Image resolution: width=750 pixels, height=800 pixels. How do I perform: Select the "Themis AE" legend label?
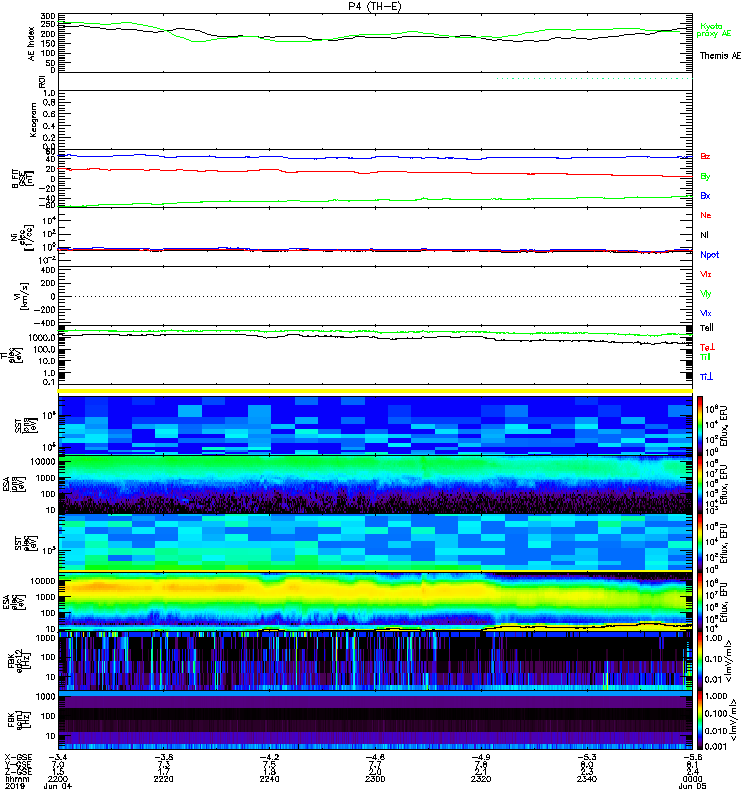coord(720,56)
